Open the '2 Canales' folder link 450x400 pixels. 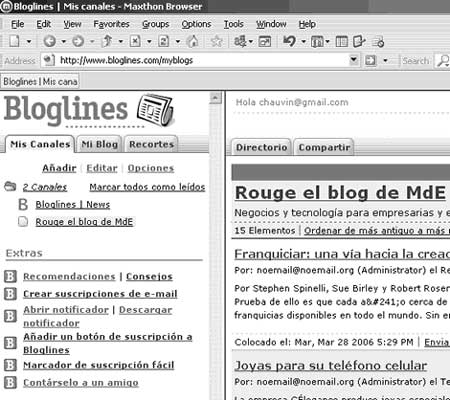point(45,187)
